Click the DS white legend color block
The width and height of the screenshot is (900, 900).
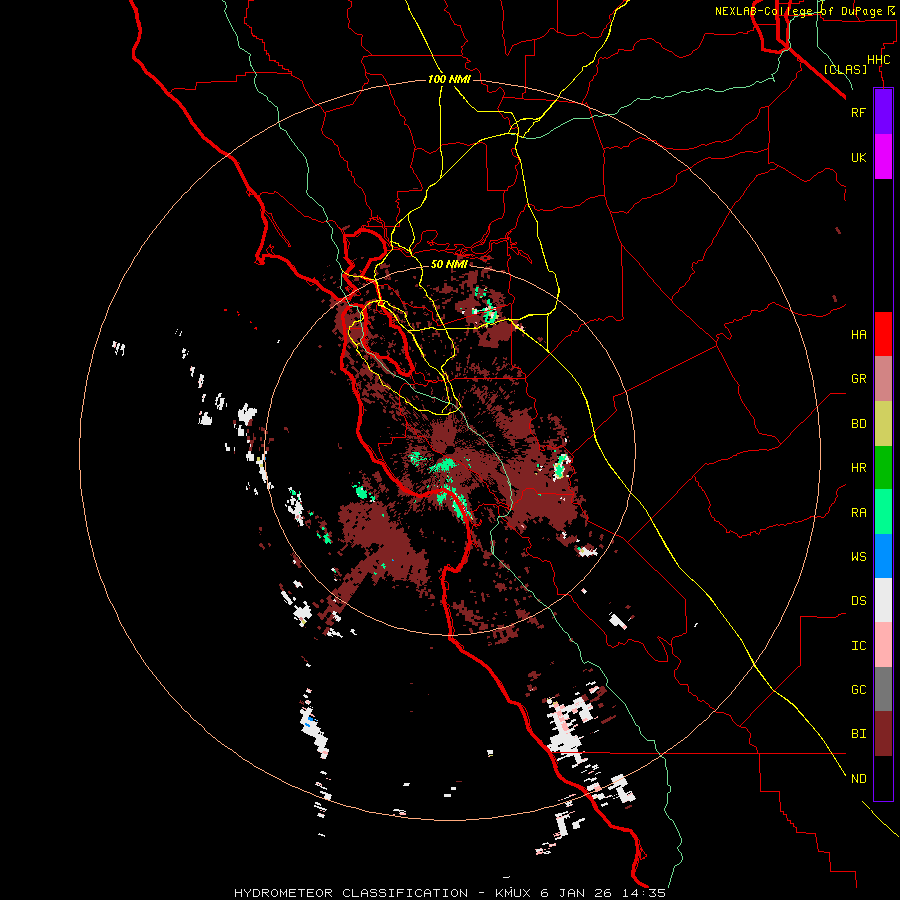coord(883,600)
